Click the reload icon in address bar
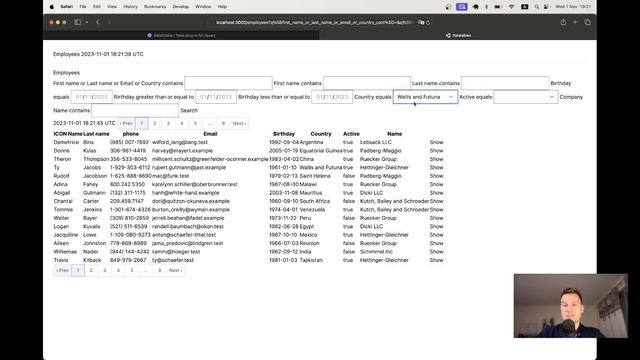Viewport: 640px width, 360px height. tap(428, 22)
